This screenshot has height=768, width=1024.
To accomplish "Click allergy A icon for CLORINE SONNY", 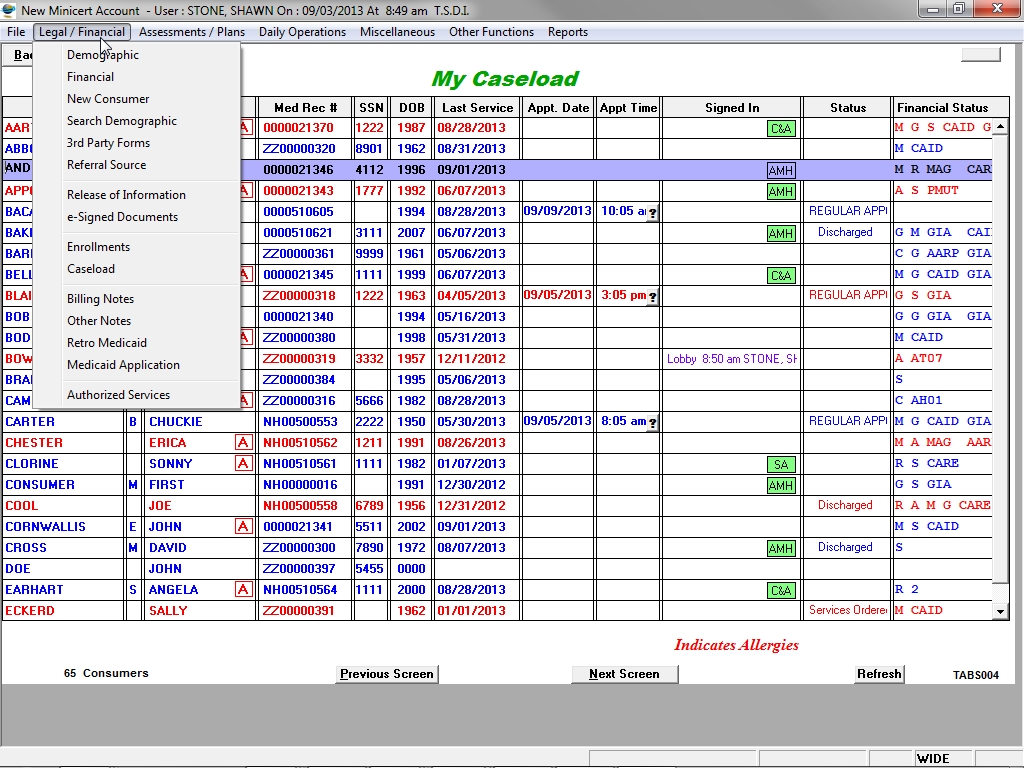I will pyautogui.click(x=243, y=464).
